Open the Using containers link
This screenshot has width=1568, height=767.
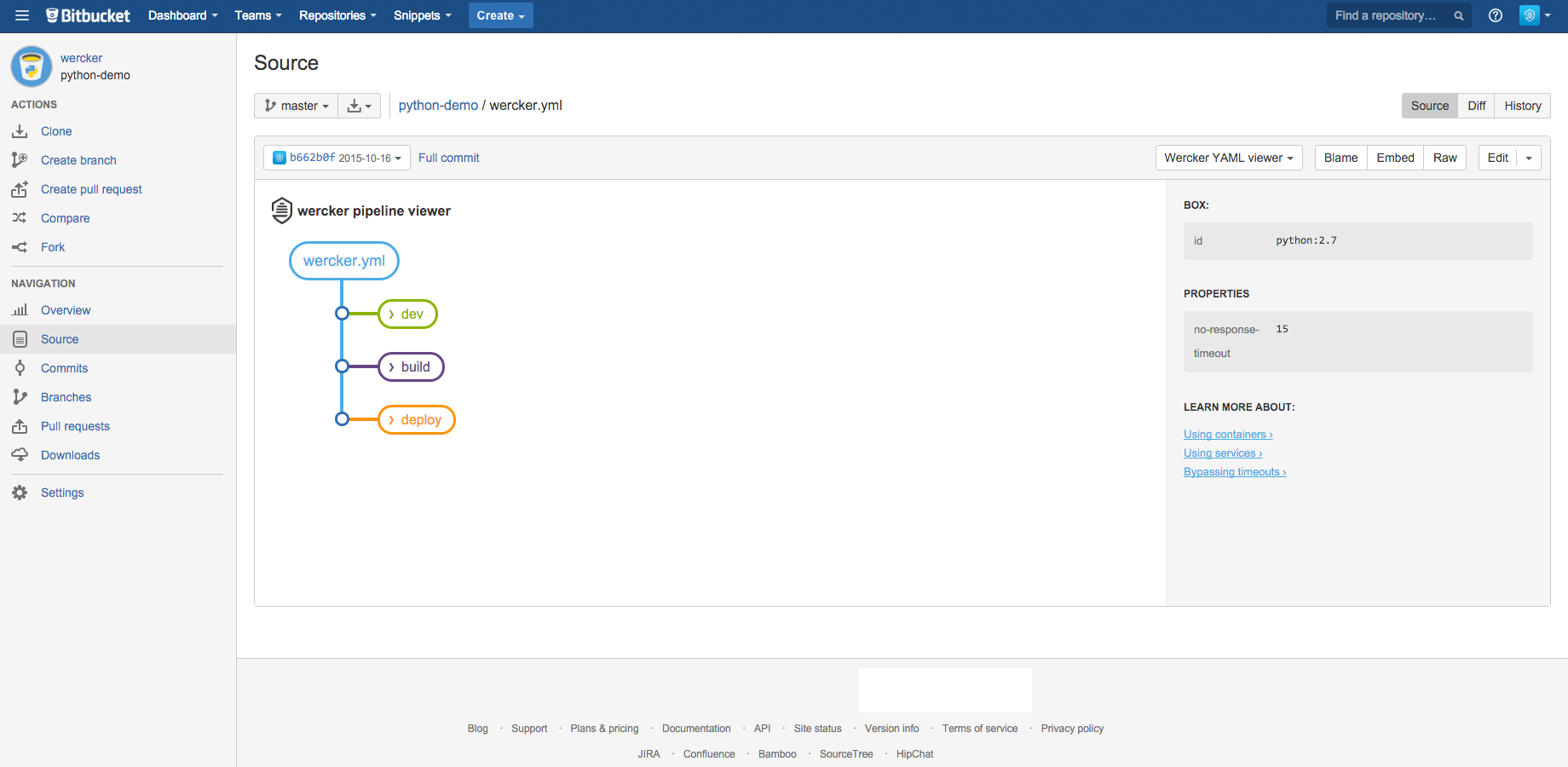pos(1228,435)
